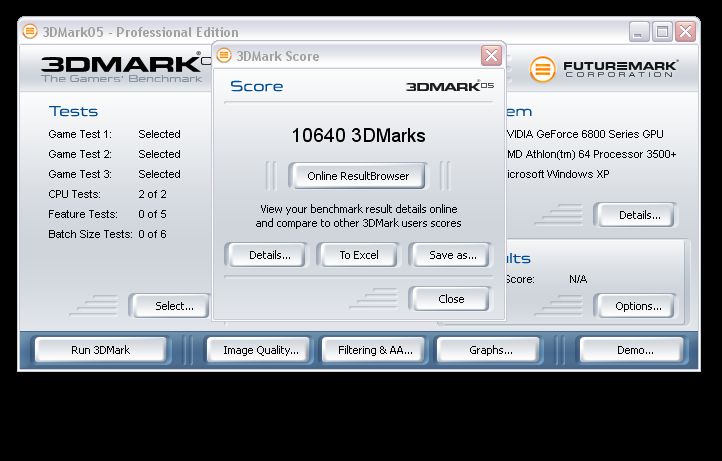Open the Select... tests button
Viewport: 722px width, 461px height.
171,306
